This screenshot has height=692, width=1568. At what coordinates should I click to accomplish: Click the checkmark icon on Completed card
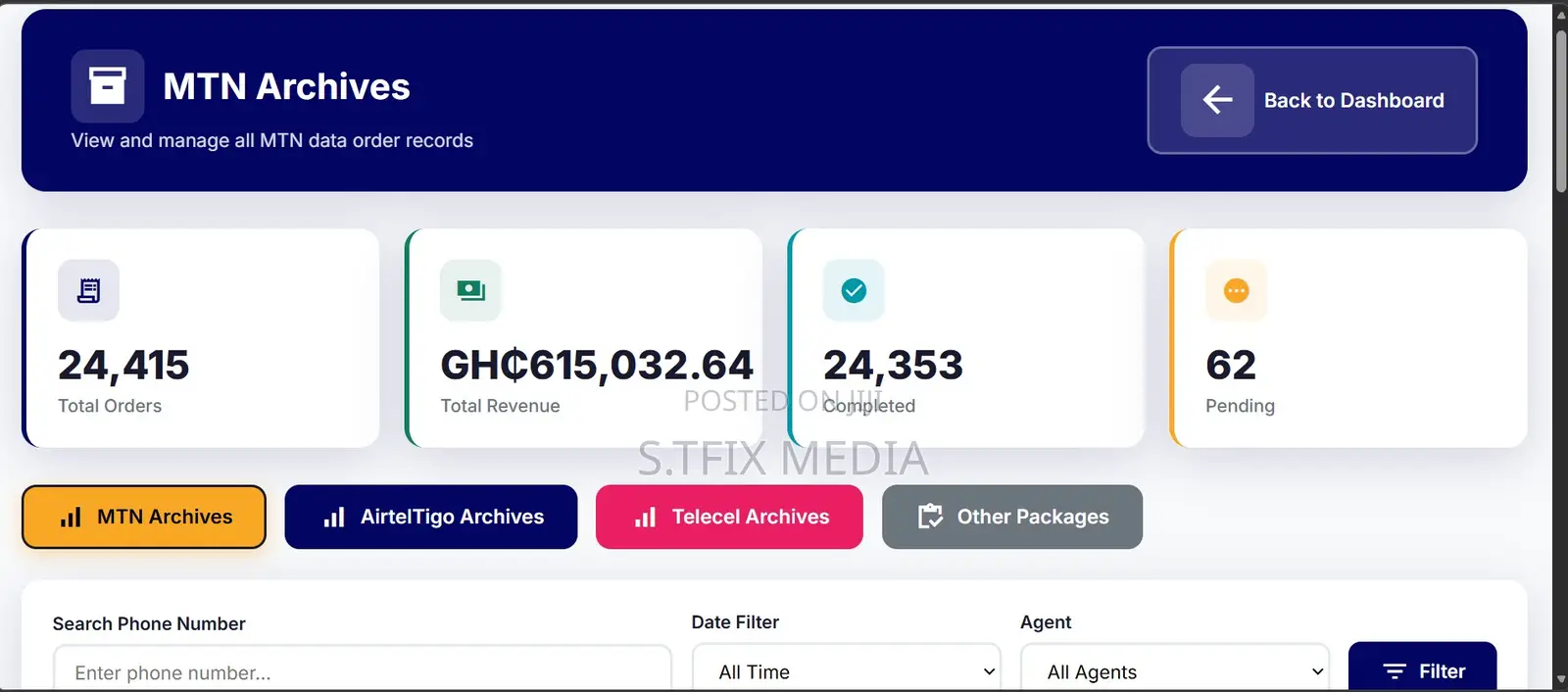coord(854,290)
